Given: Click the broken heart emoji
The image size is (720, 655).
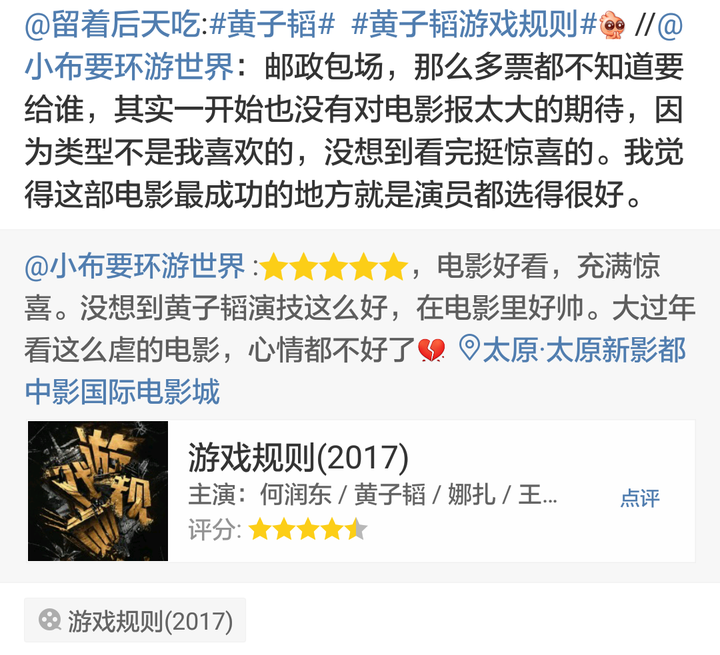Looking at the screenshot, I should click(x=432, y=350).
